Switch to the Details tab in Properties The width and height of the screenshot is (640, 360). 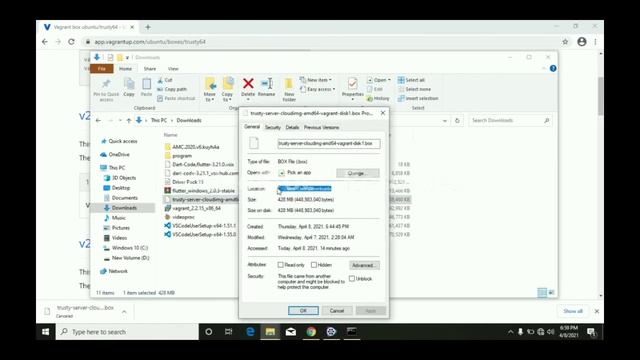[x=292, y=127]
